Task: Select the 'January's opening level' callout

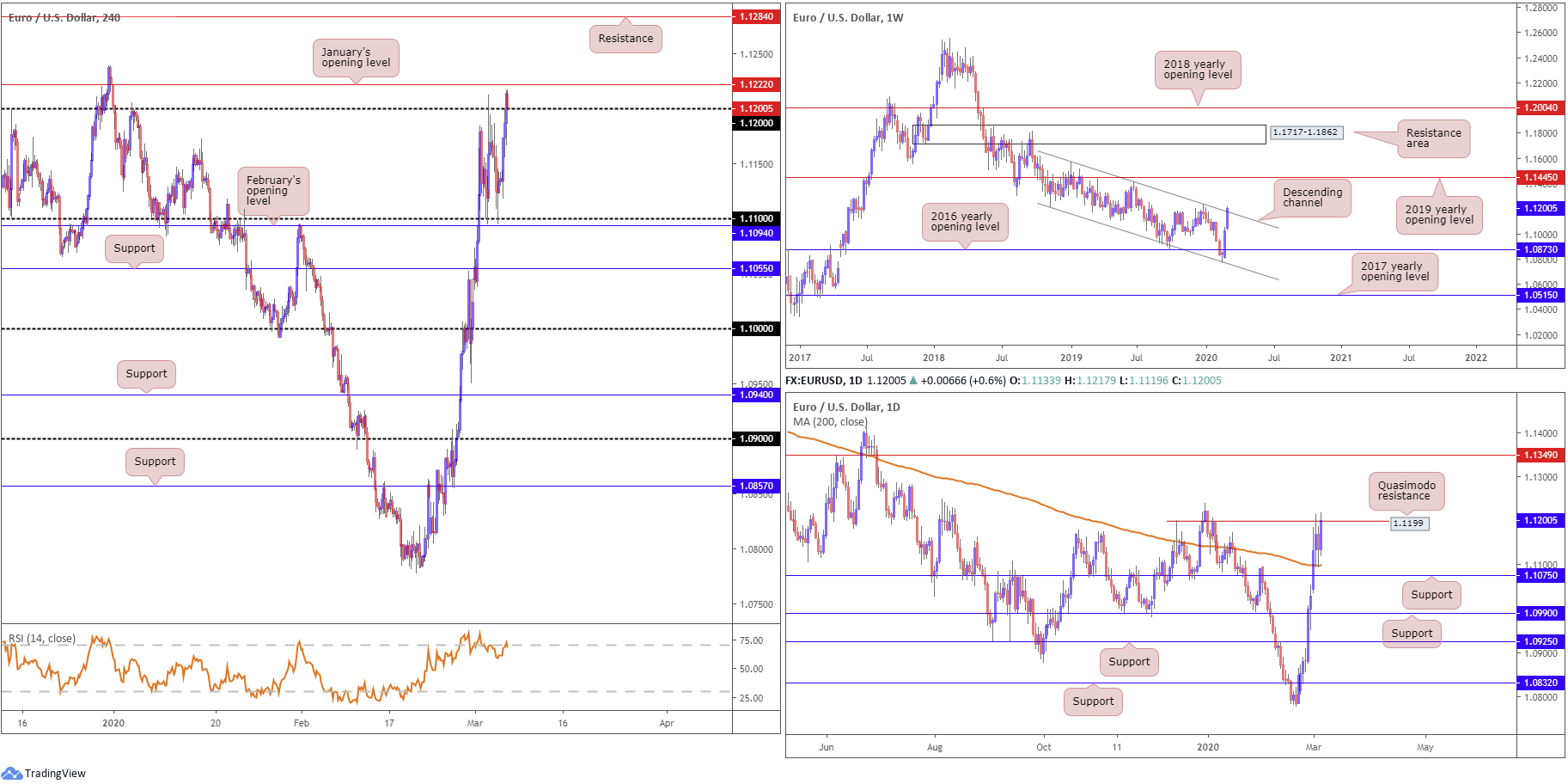Action: pos(356,58)
